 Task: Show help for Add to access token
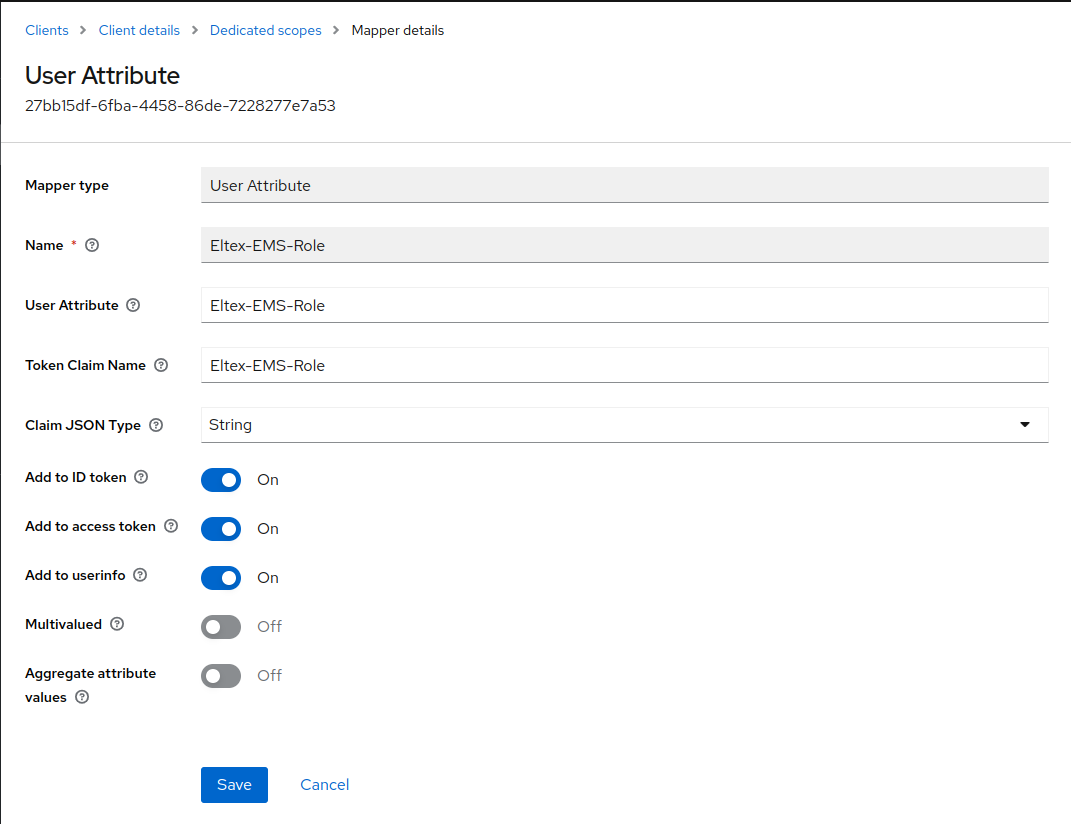click(171, 526)
